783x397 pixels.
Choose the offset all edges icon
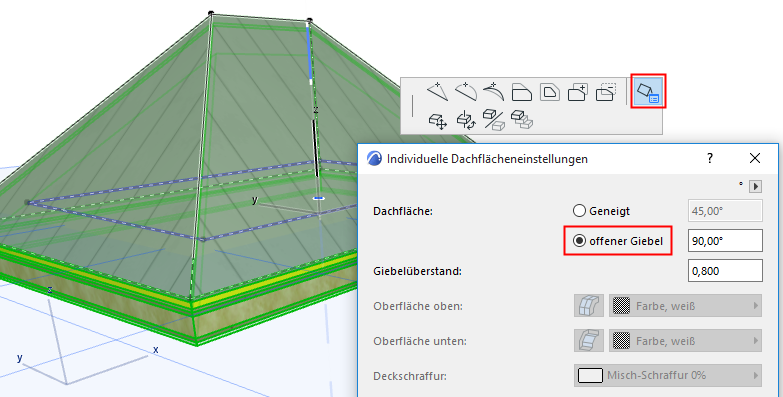(x=549, y=92)
